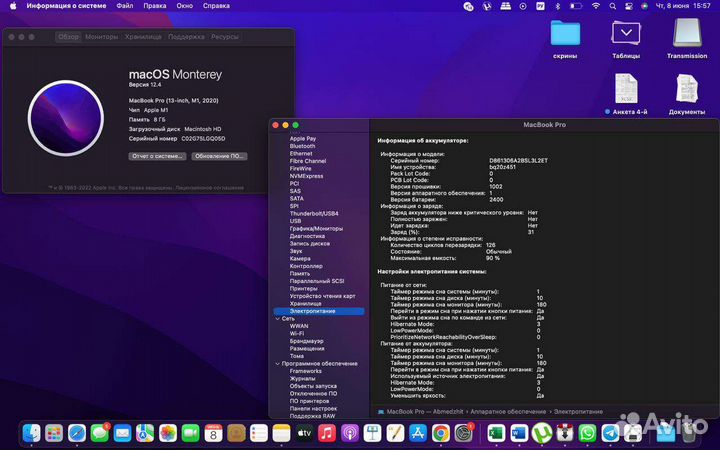Open Finder from the Dock
720x450 pixels.
pos(32,433)
